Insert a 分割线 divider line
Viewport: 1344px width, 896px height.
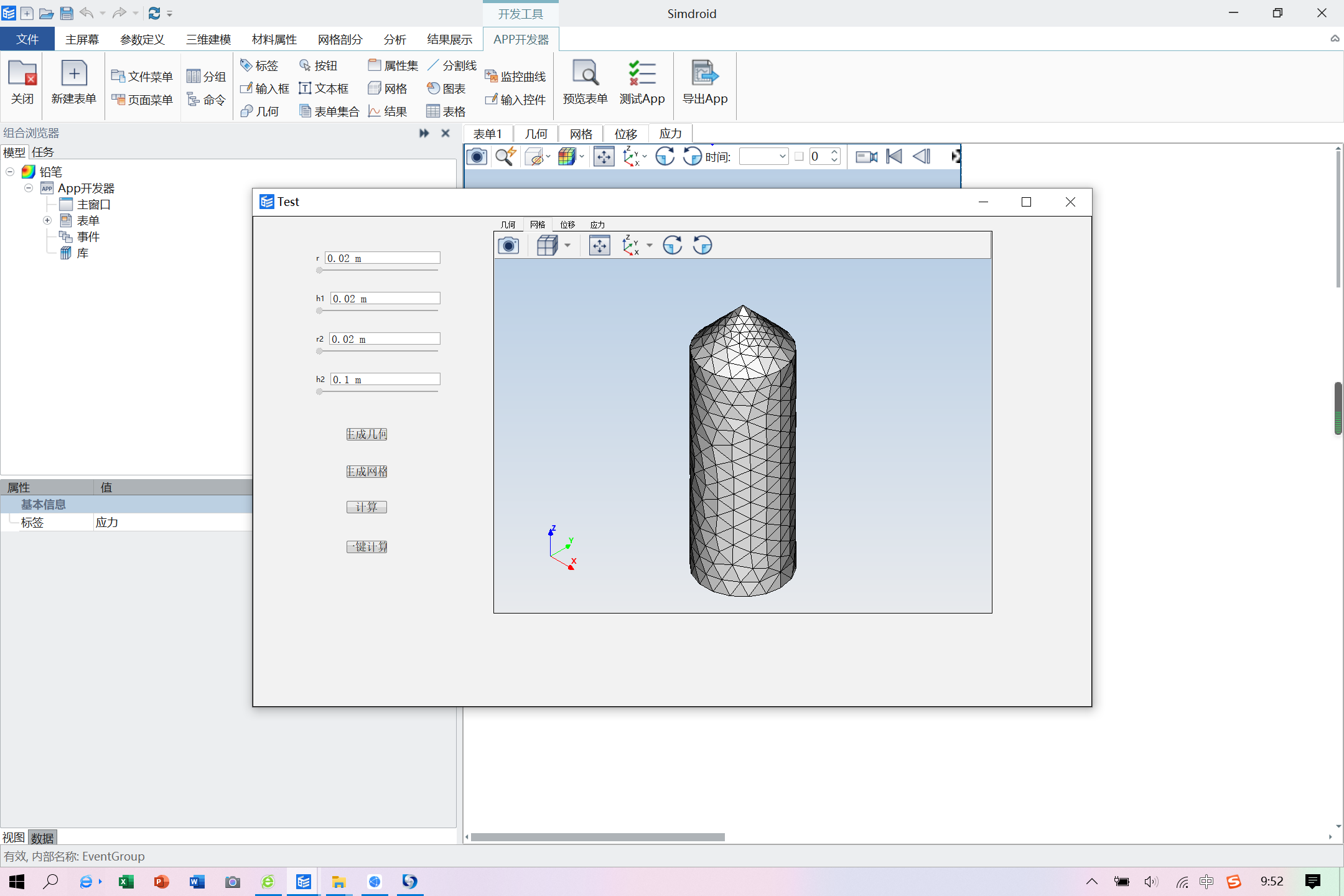coord(452,65)
